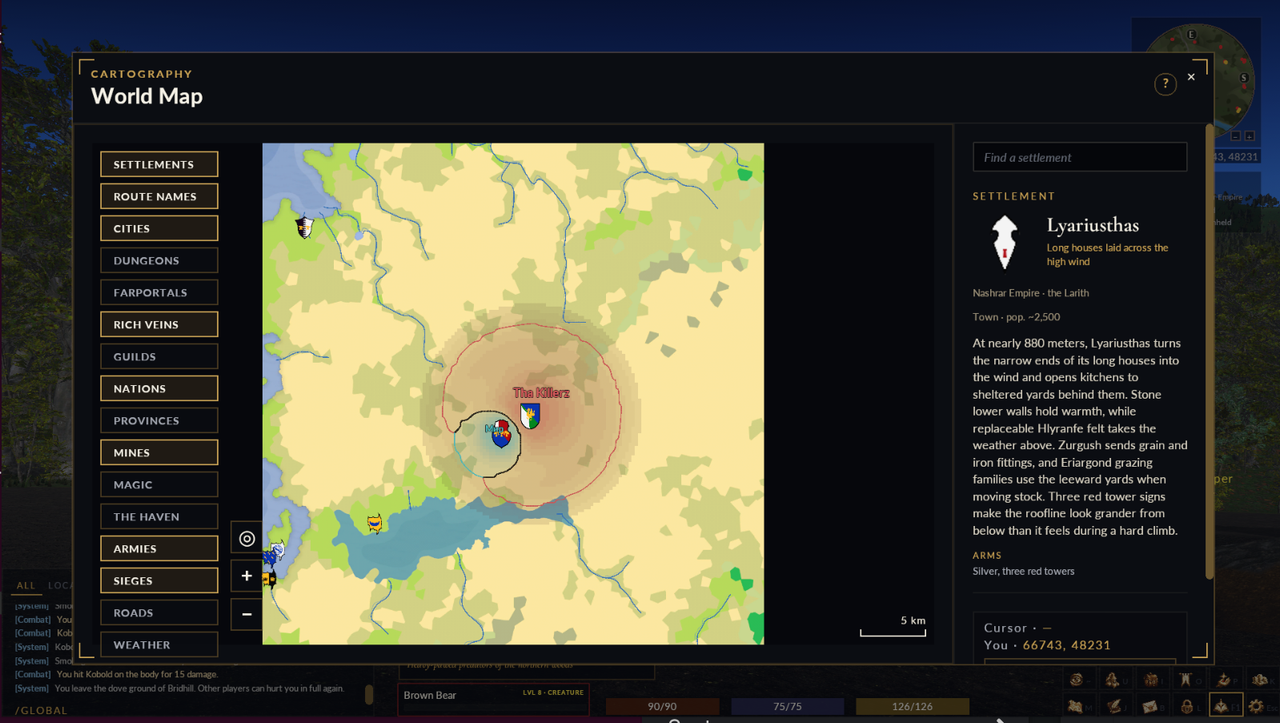Turn on the Weather layer
This screenshot has width=1280, height=723.
click(x=159, y=644)
